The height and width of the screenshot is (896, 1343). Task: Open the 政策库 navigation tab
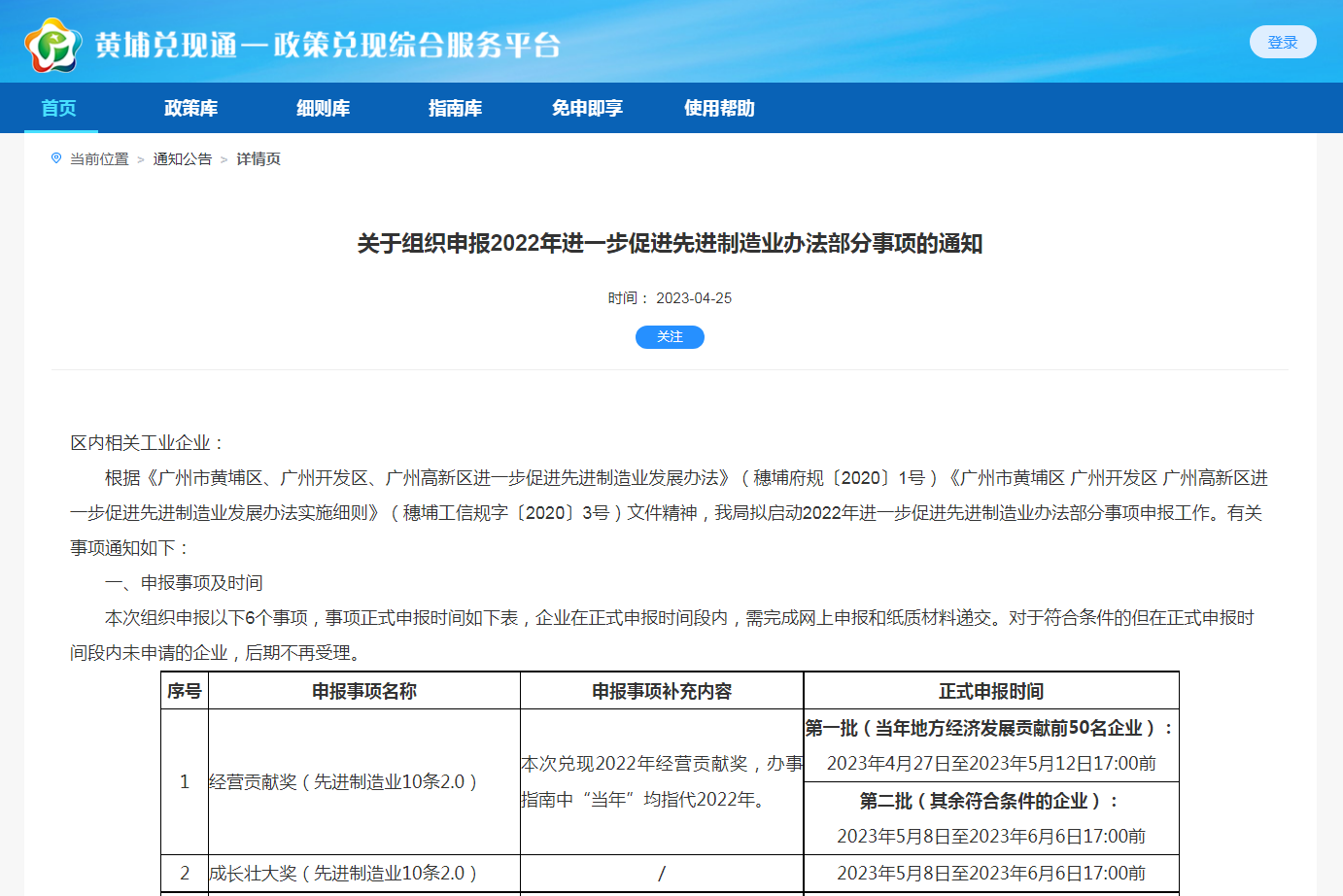pos(190,108)
